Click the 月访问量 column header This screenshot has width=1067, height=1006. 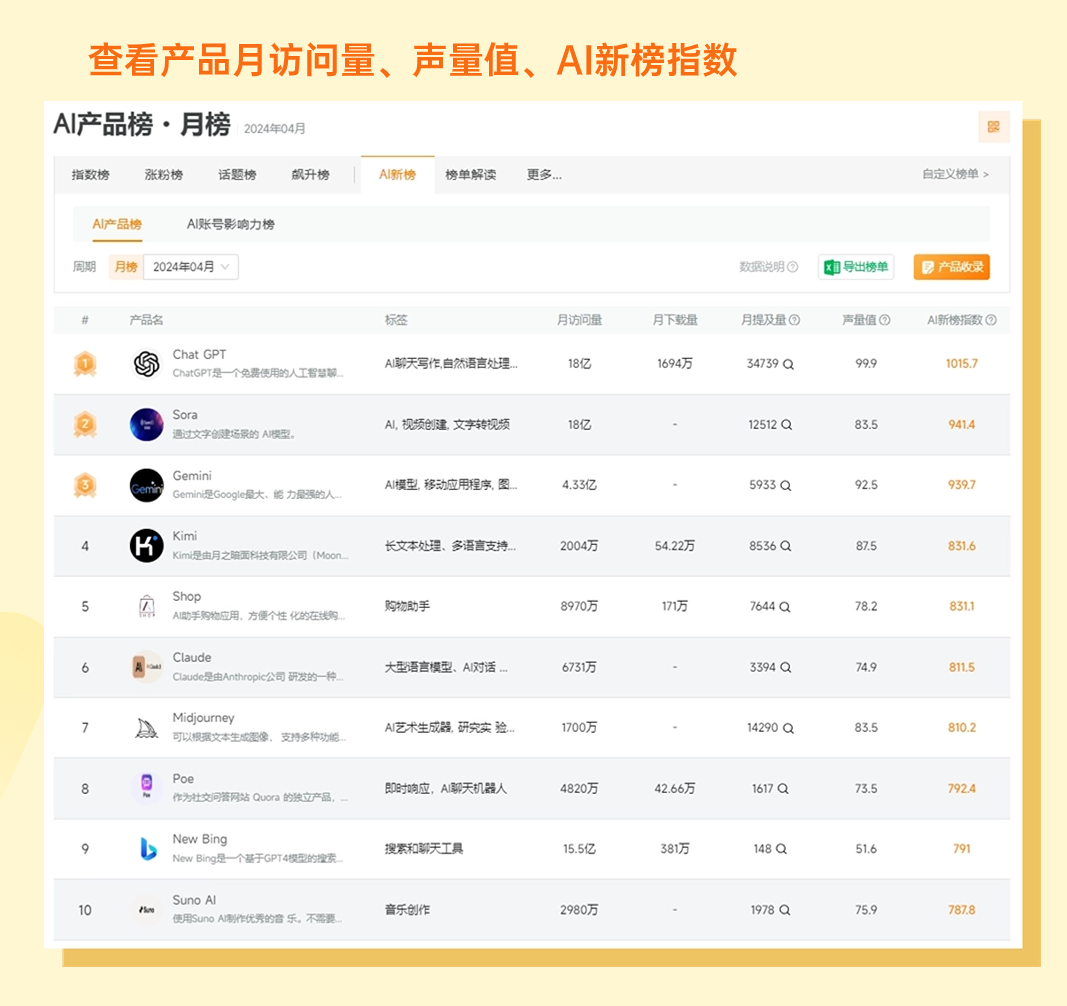[579, 320]
